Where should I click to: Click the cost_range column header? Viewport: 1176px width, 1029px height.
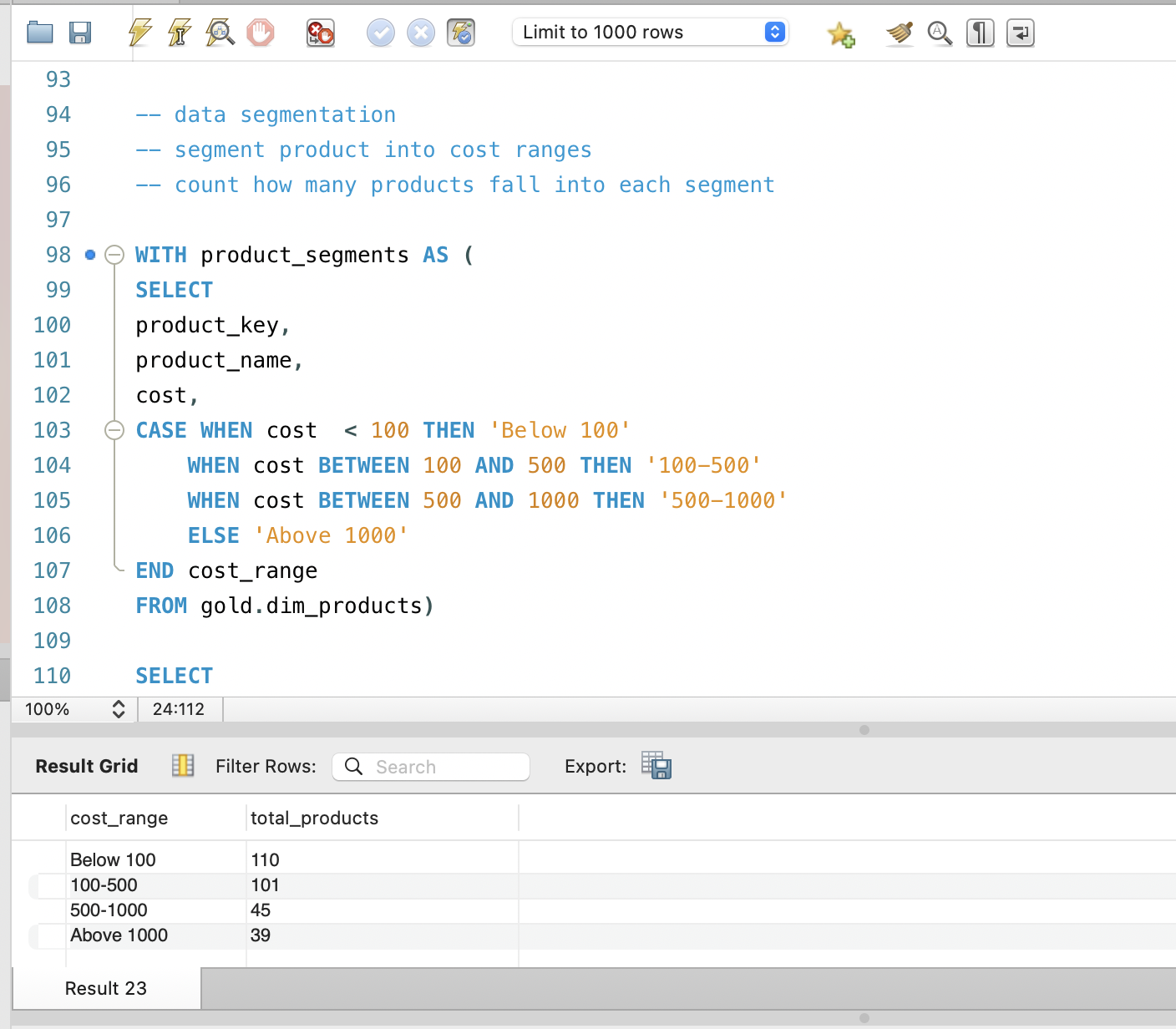click(119, 819)
